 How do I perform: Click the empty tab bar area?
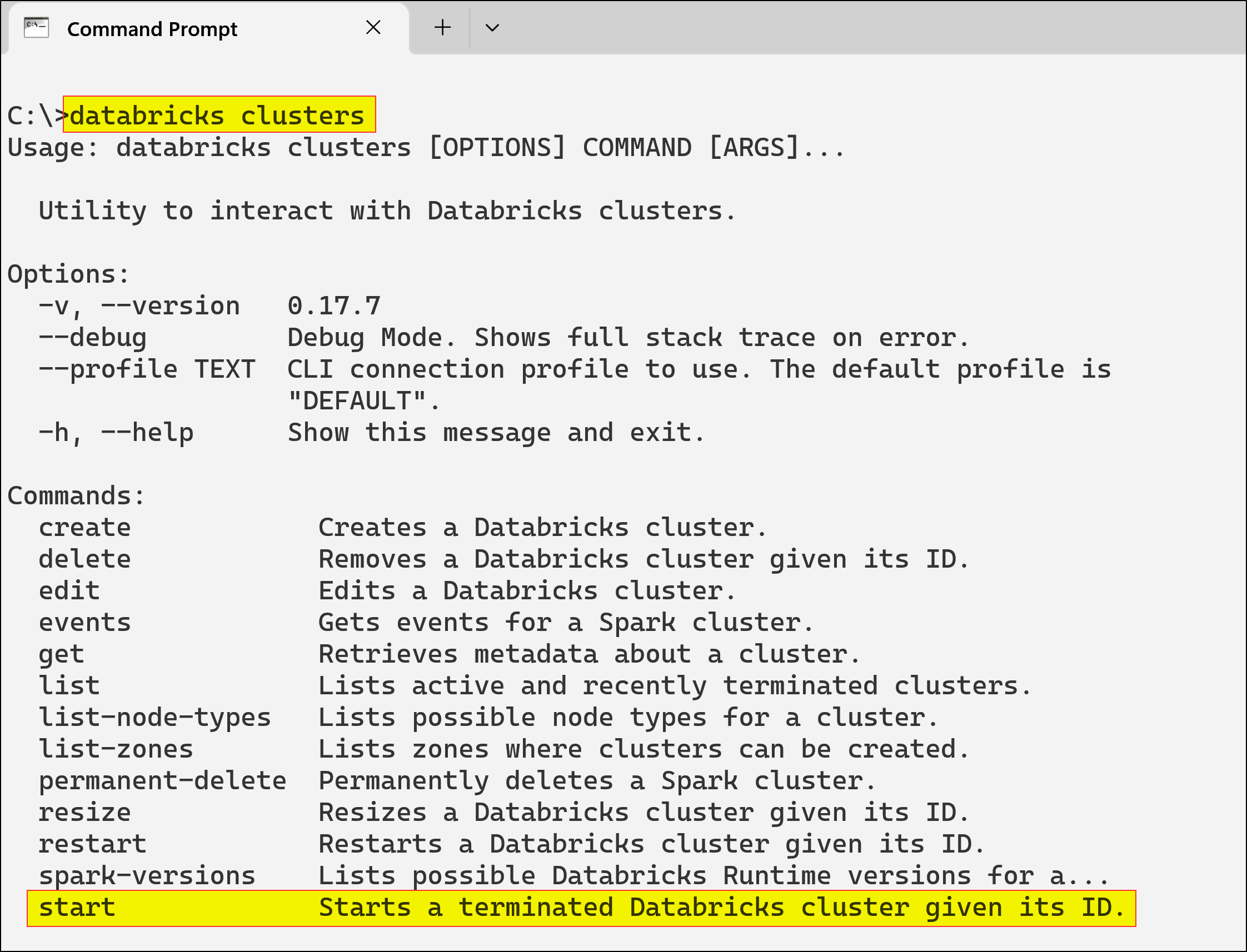point(850,27)
